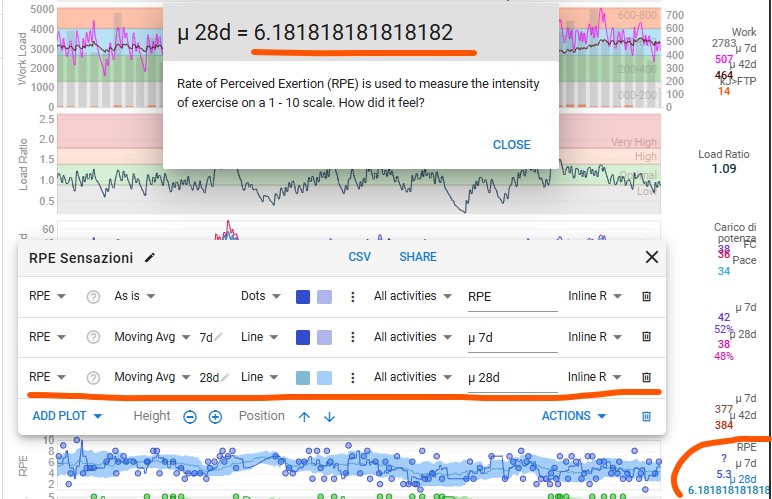
Task: Open more options for Dots row
Action: (353, 297)
